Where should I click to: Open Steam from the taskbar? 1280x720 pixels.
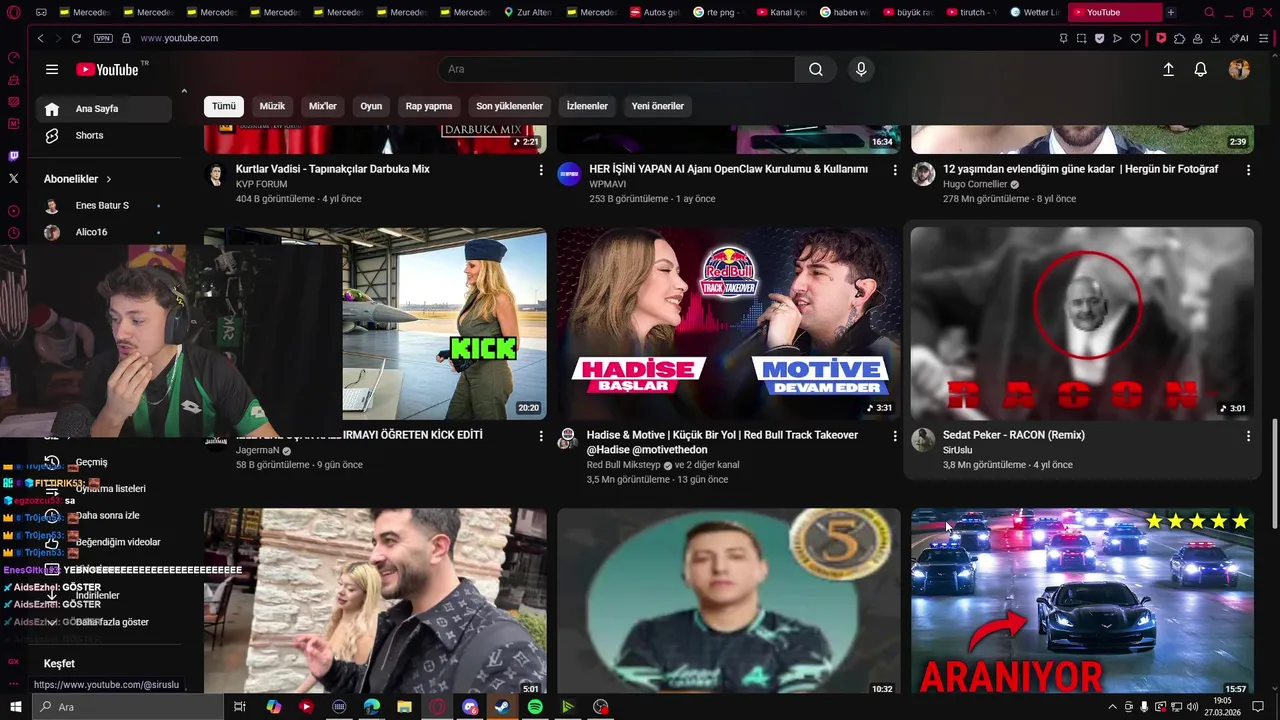tap(503, 707)
